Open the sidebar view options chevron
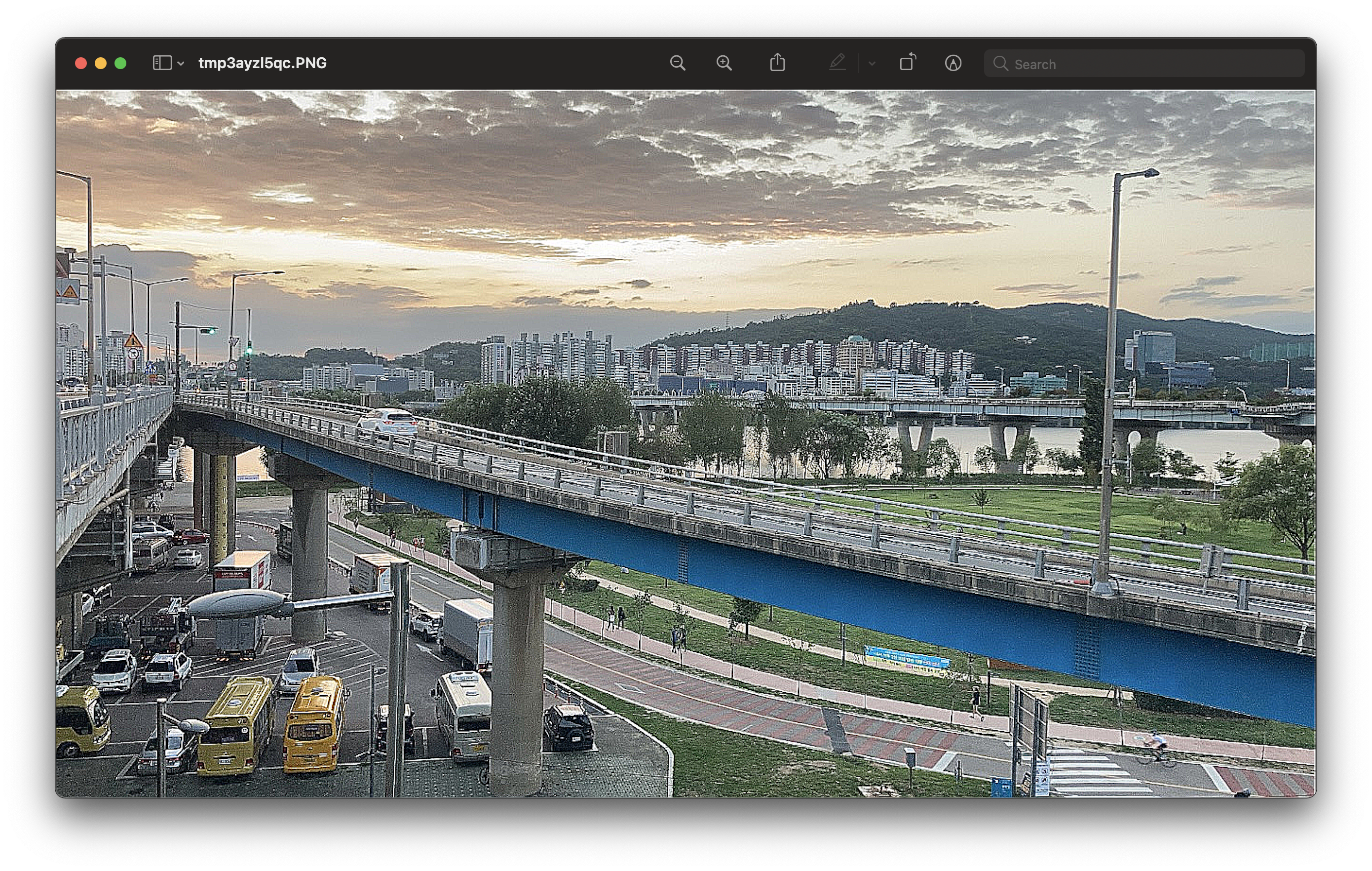 pyautogui.click(x=181, y=63)
